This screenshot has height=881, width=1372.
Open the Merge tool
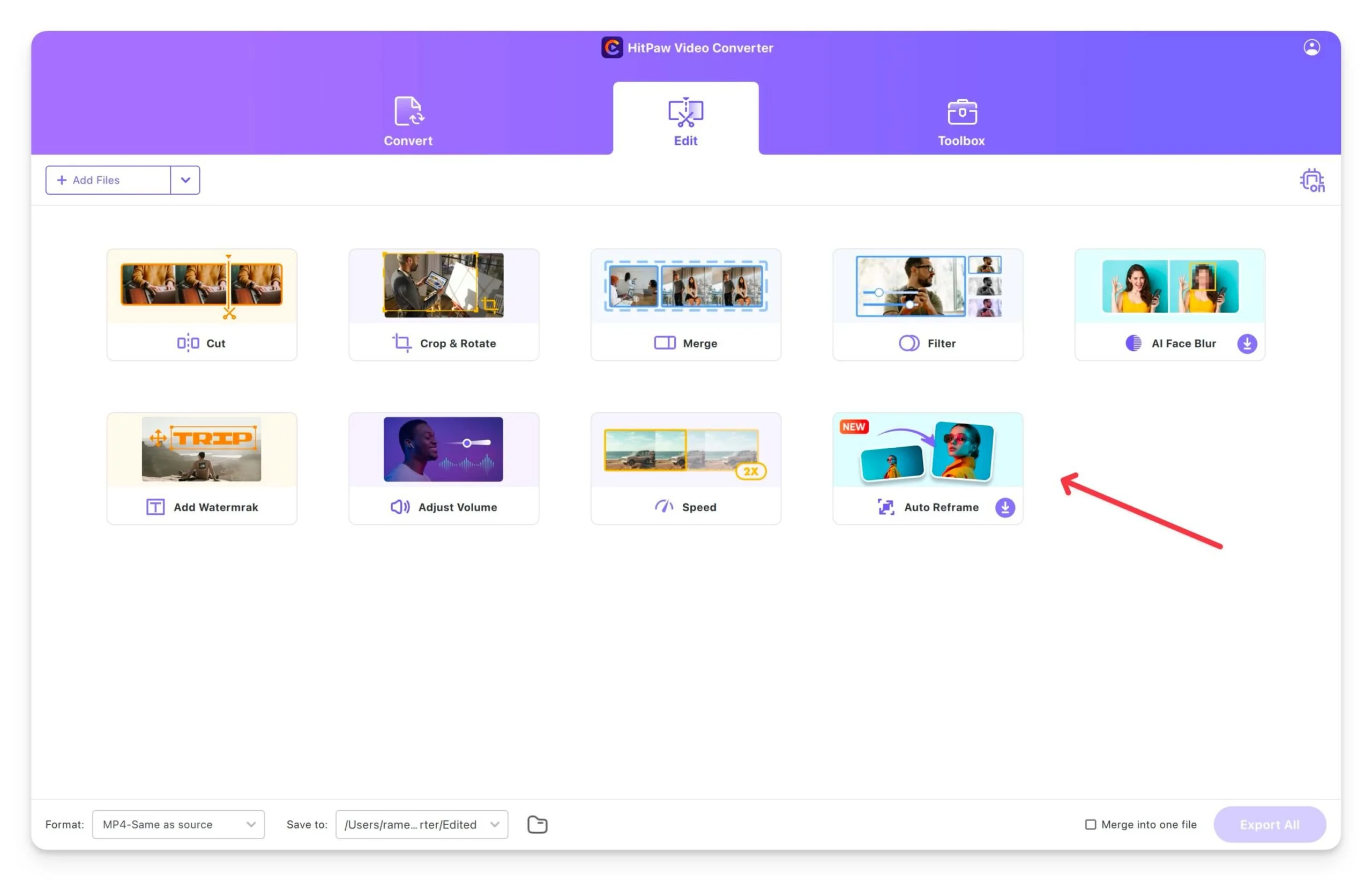coord(685,305)
